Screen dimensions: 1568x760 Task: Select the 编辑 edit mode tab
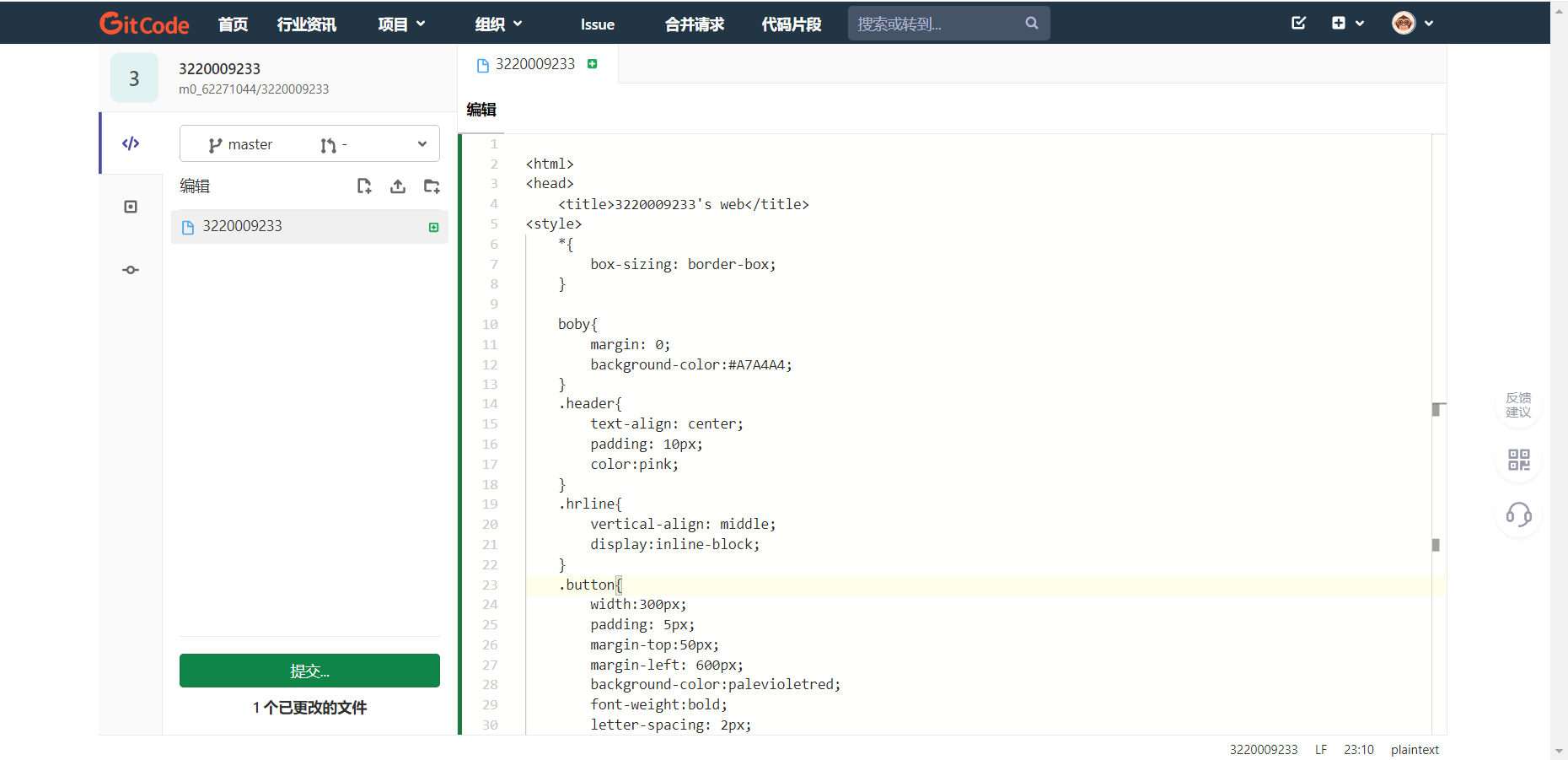(481, 110)
